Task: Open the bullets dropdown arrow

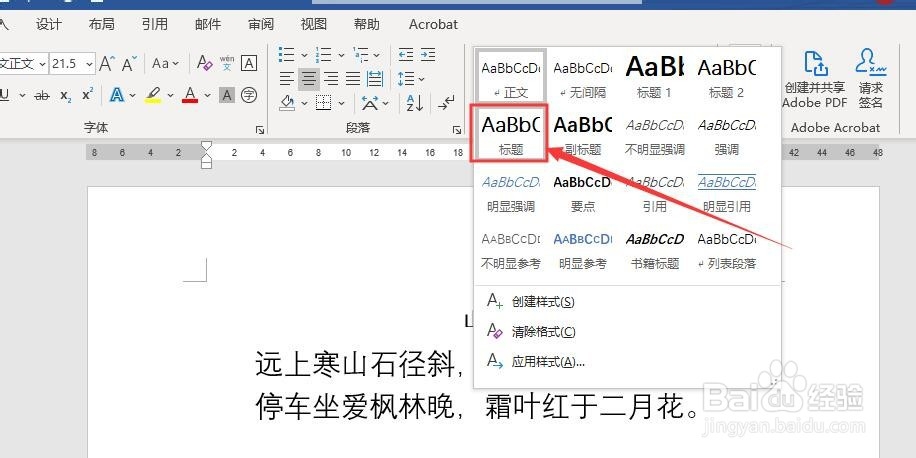Action: [x=304, y=55]
